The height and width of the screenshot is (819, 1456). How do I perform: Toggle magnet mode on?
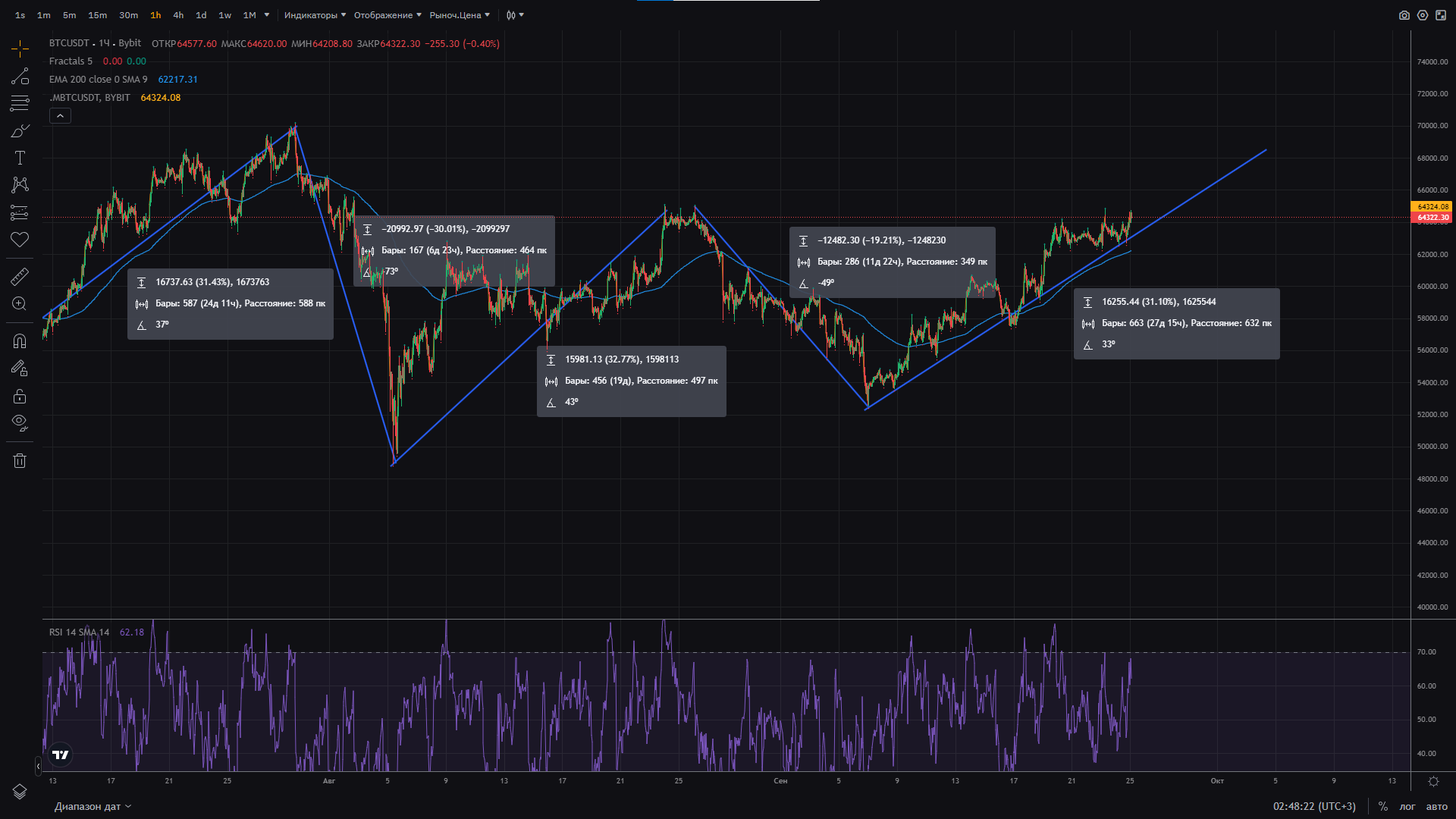point(20,341)
